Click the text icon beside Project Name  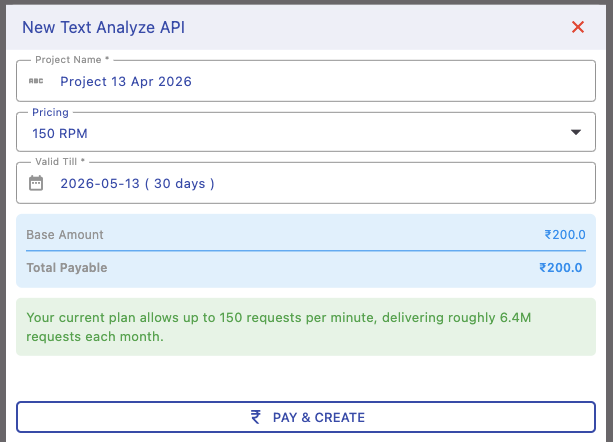click(x=36, y=81)
